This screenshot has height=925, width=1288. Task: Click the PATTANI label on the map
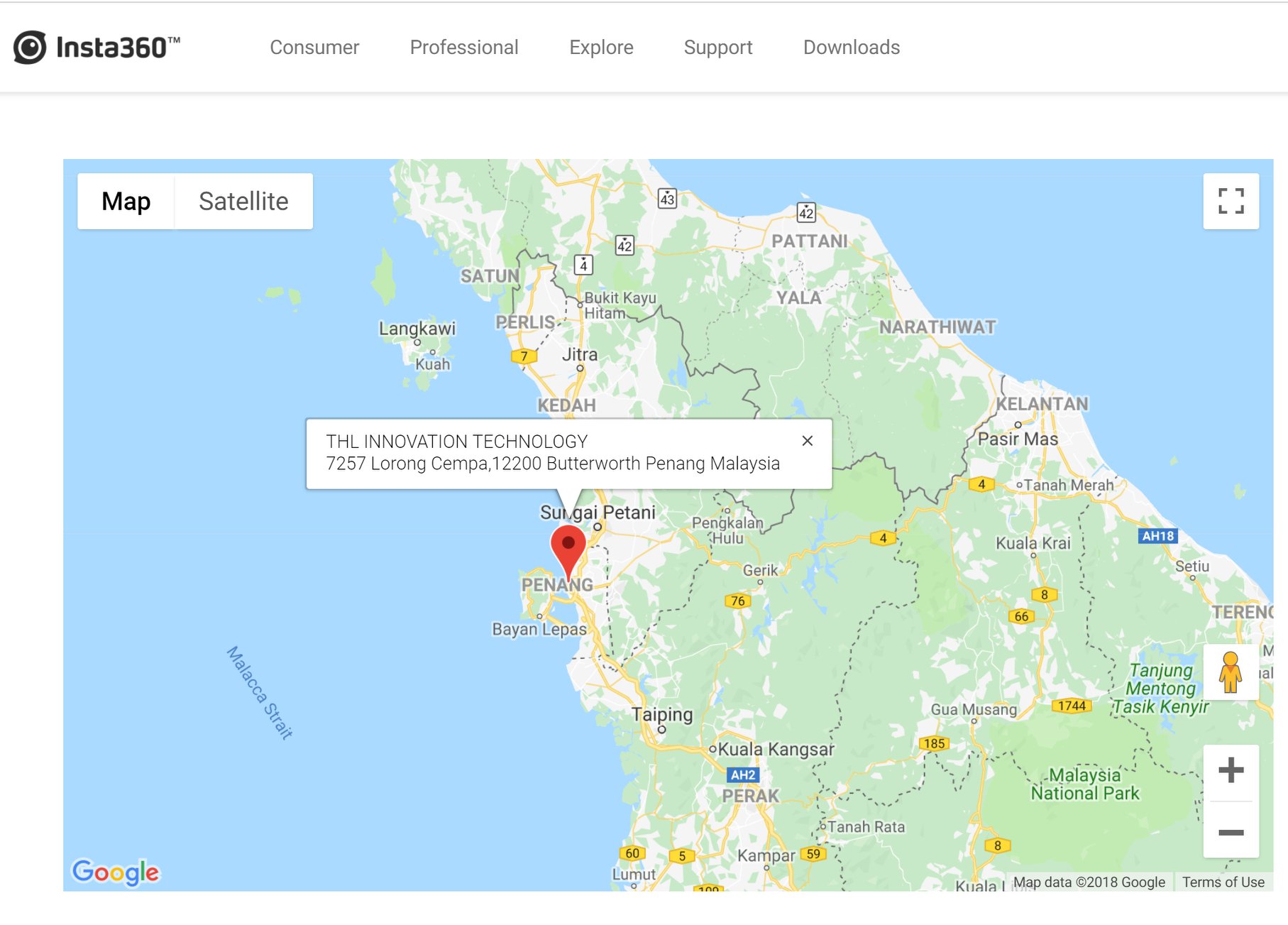coord(810,241)
